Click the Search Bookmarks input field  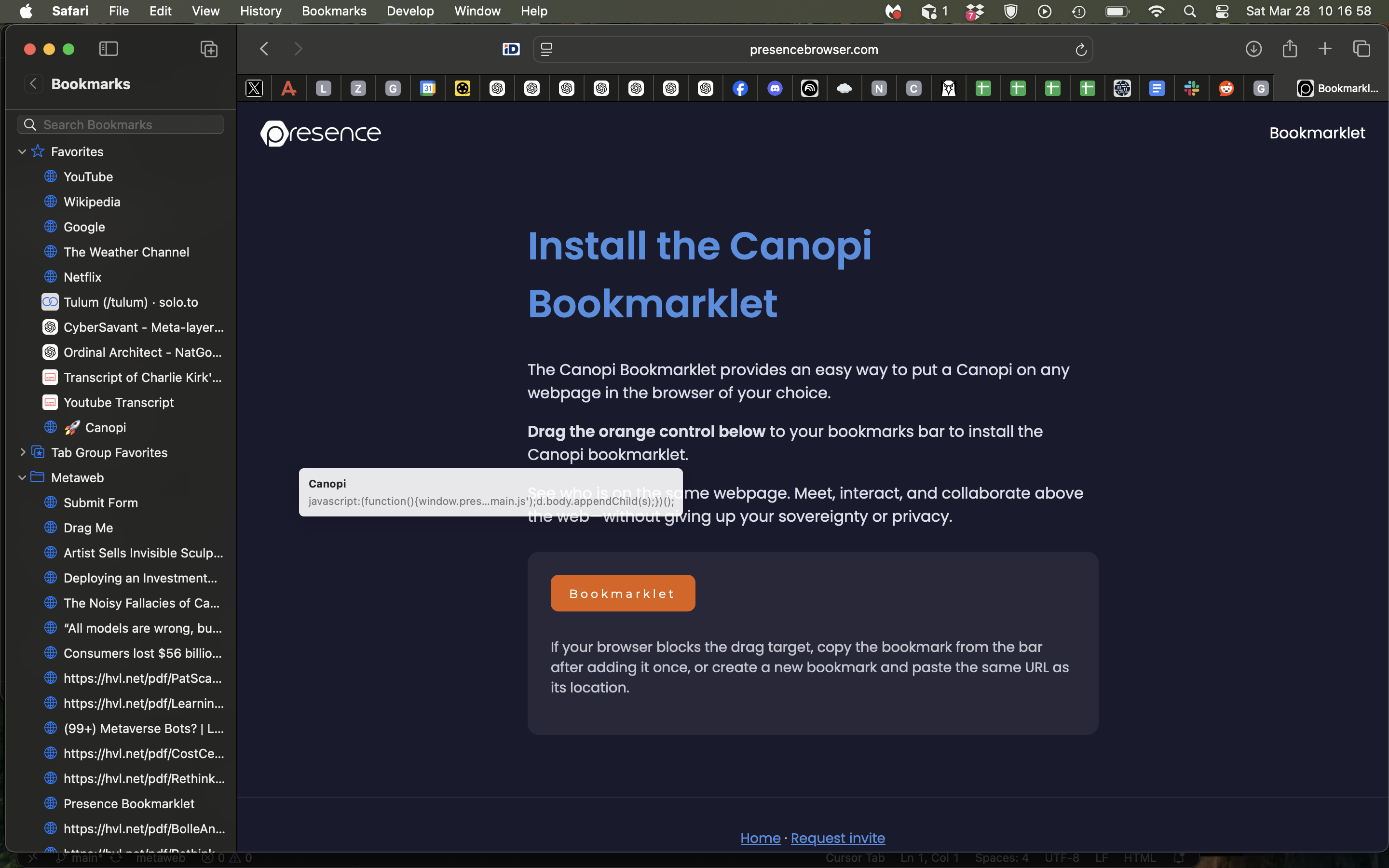121,124
